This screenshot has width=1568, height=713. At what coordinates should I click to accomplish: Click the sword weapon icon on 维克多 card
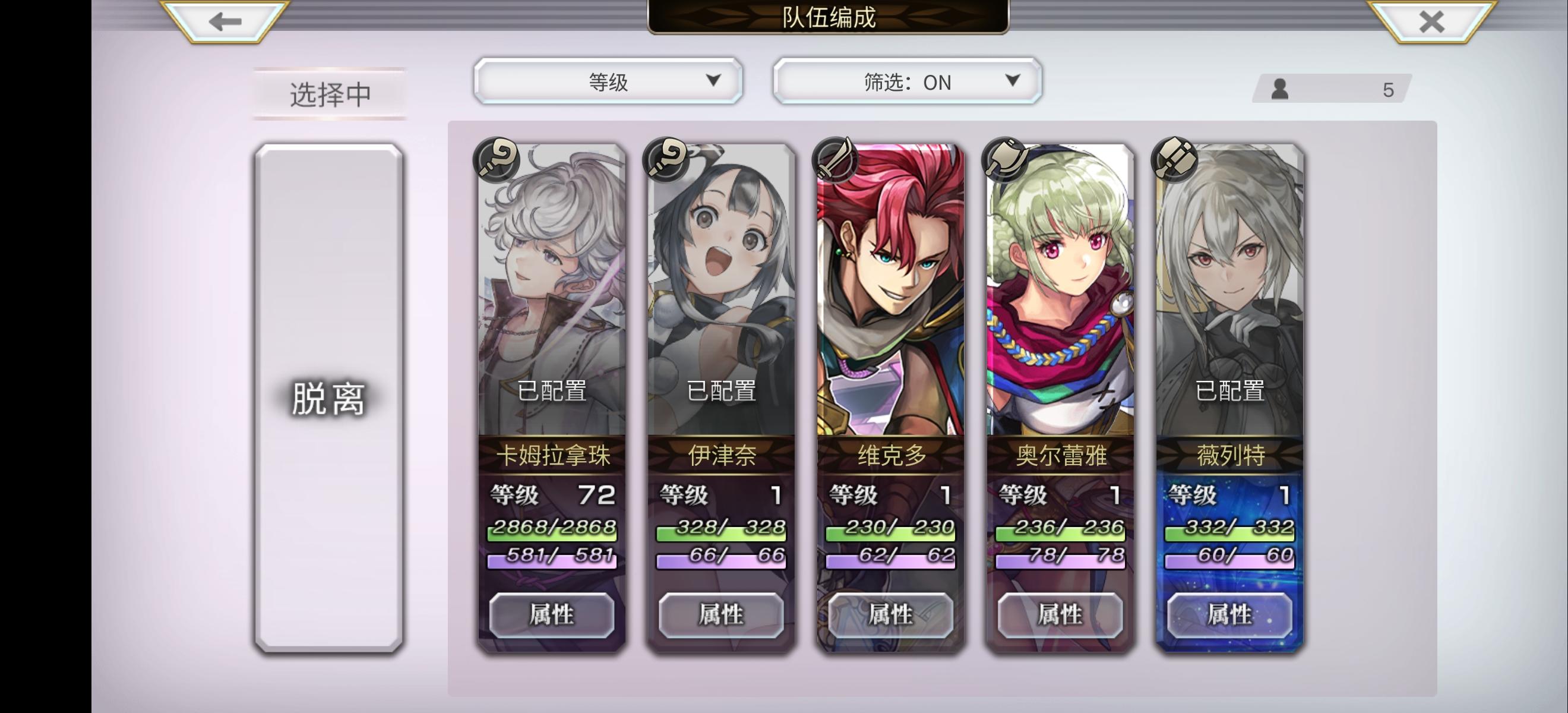coord(835,159)
